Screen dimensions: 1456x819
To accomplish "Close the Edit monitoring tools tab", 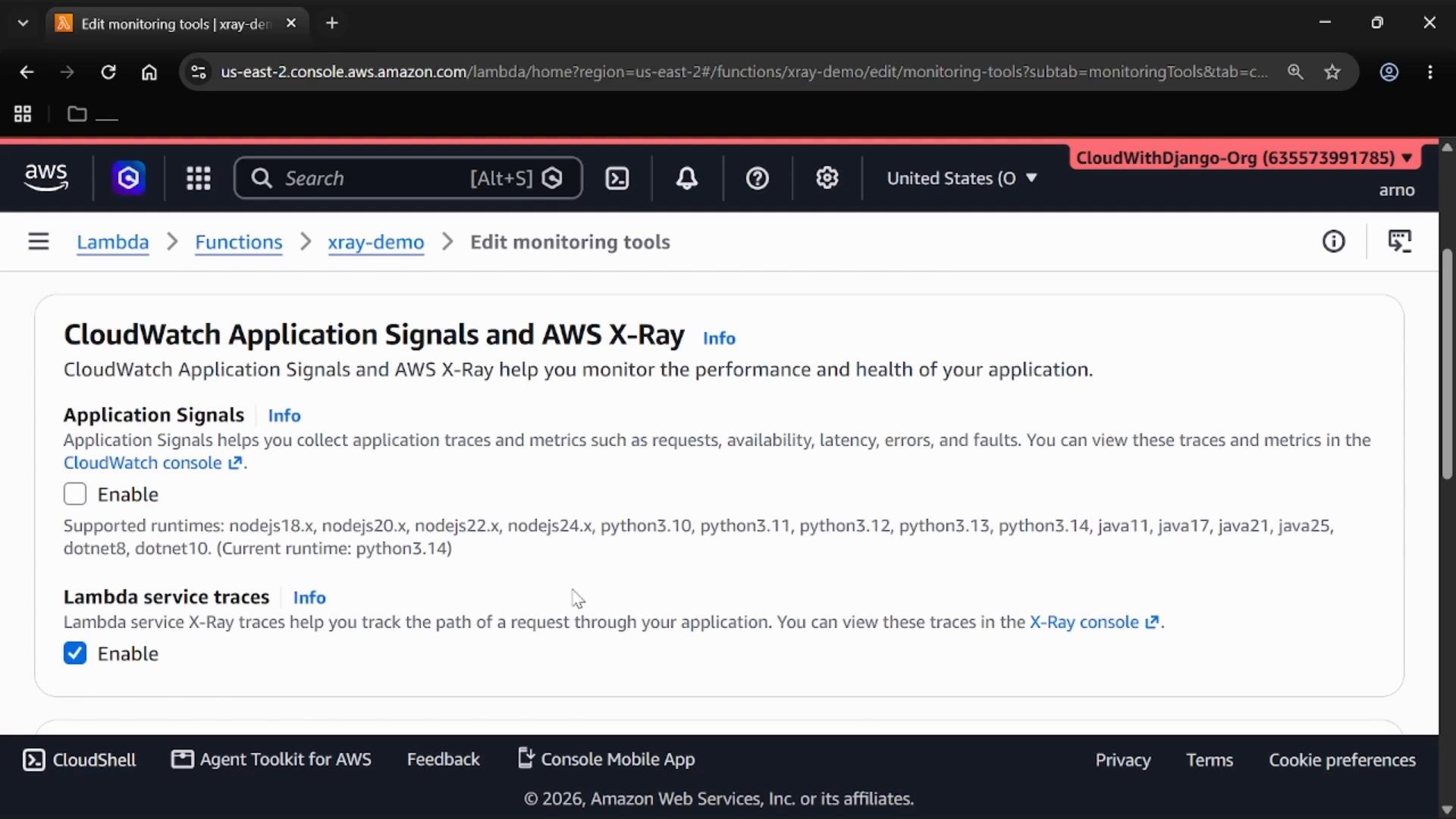I will [x=291, y=24].
